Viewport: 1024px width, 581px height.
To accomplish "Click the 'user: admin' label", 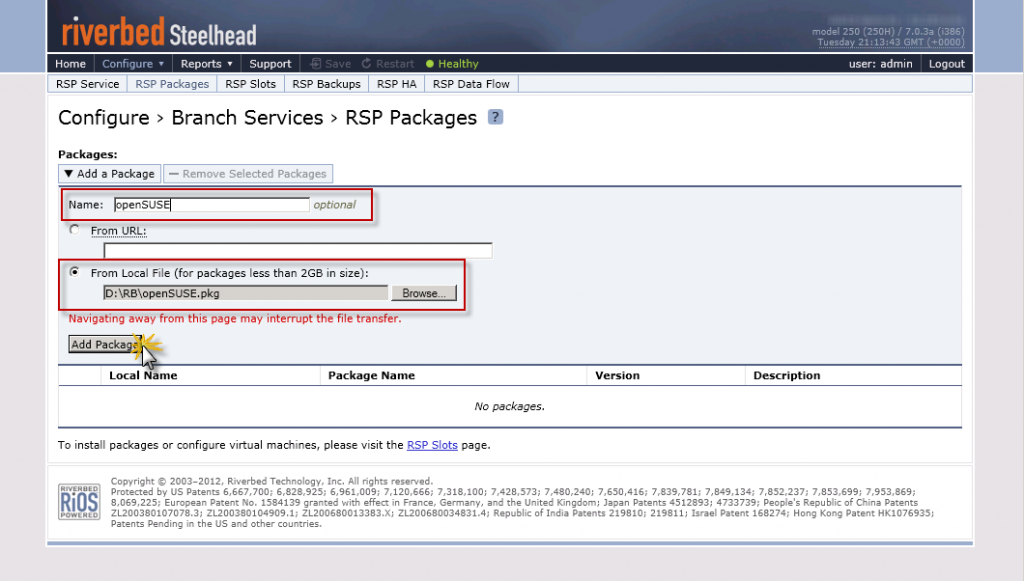I will pos(880,64).
